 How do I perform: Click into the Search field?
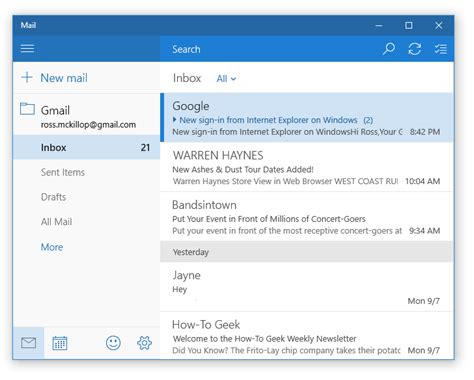(270, 49)
